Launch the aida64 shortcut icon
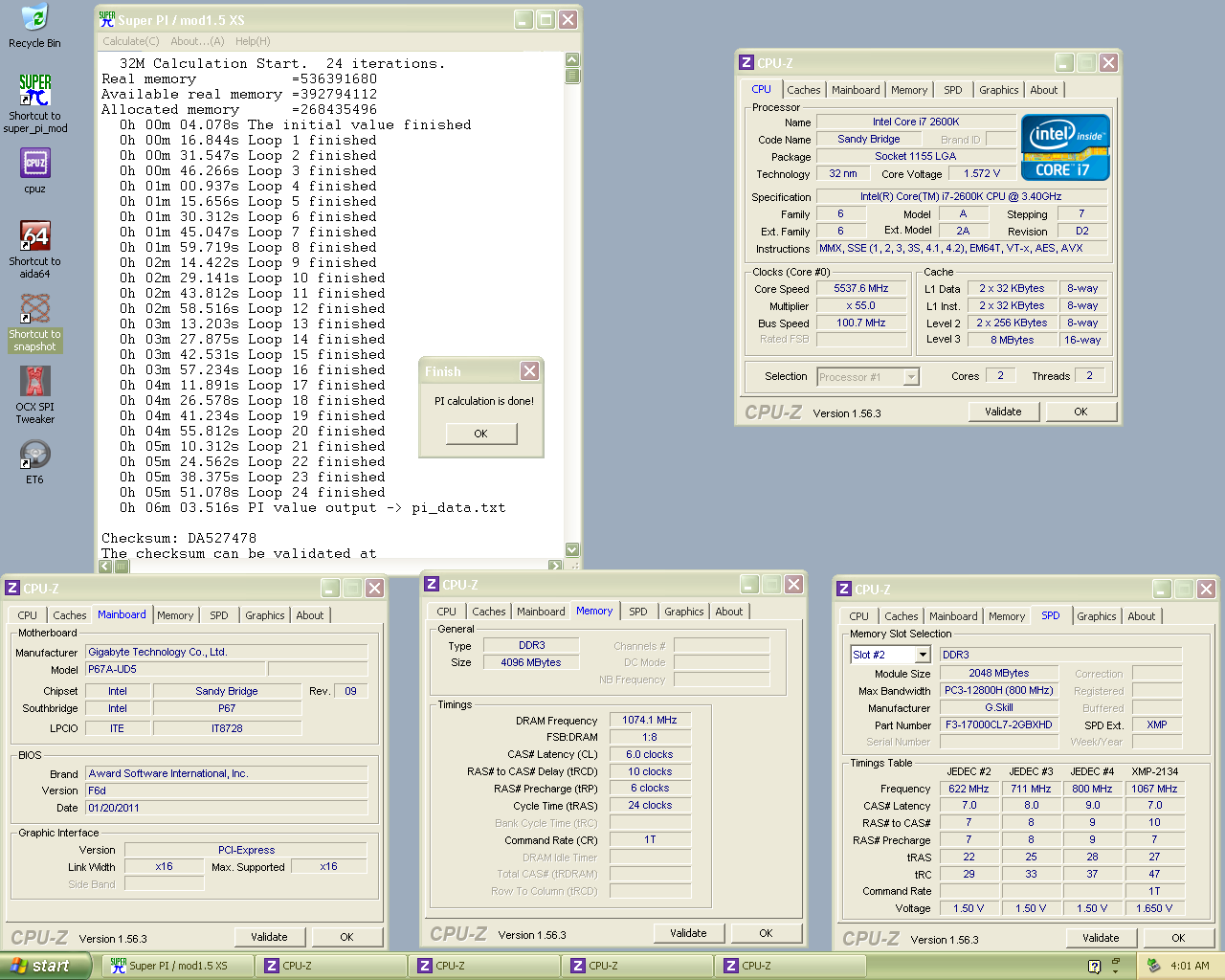This screenshot has width=1225, height=980. pyautogui.click(x=35, y=236)
